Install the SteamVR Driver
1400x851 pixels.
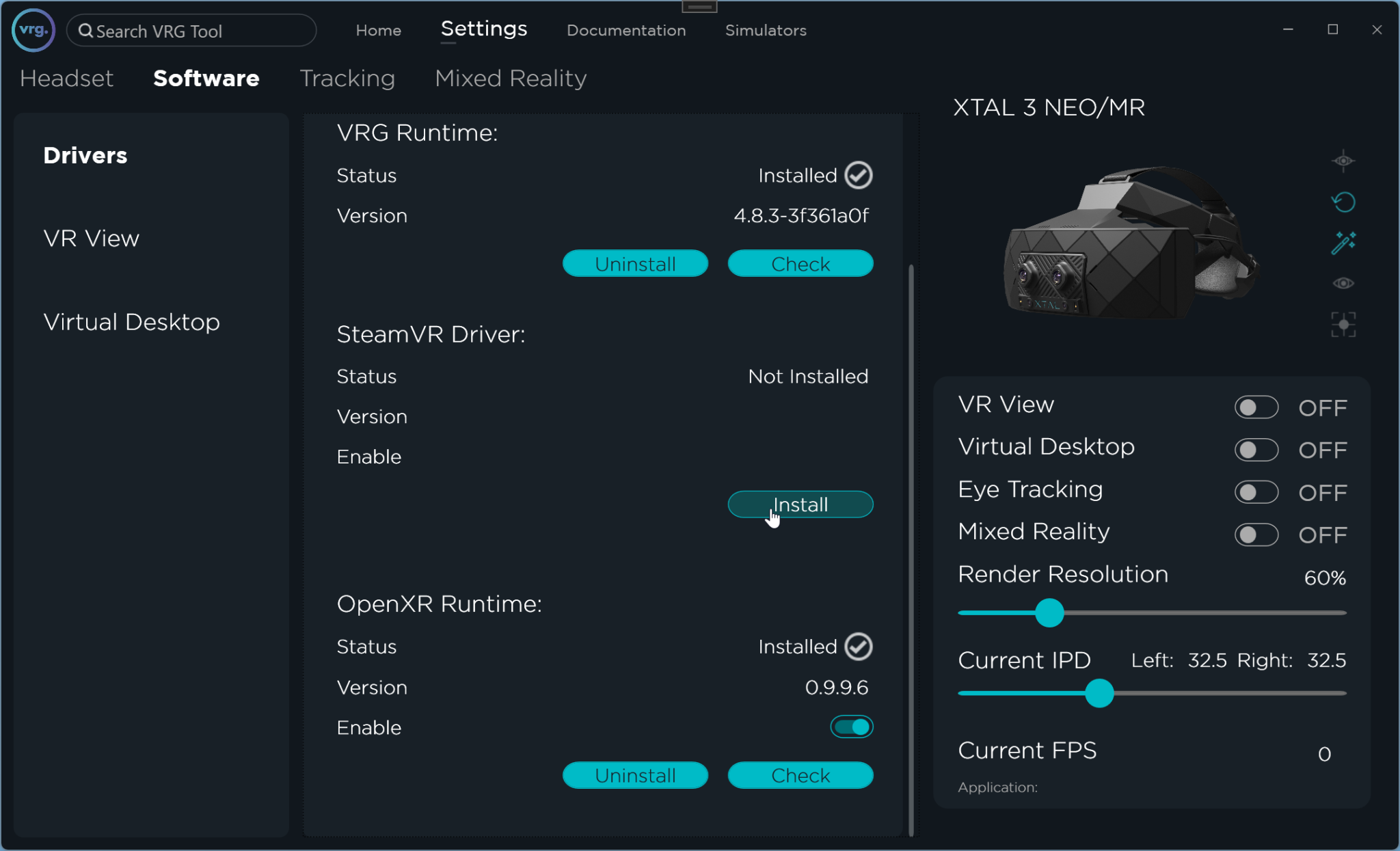tap(800, 504)
